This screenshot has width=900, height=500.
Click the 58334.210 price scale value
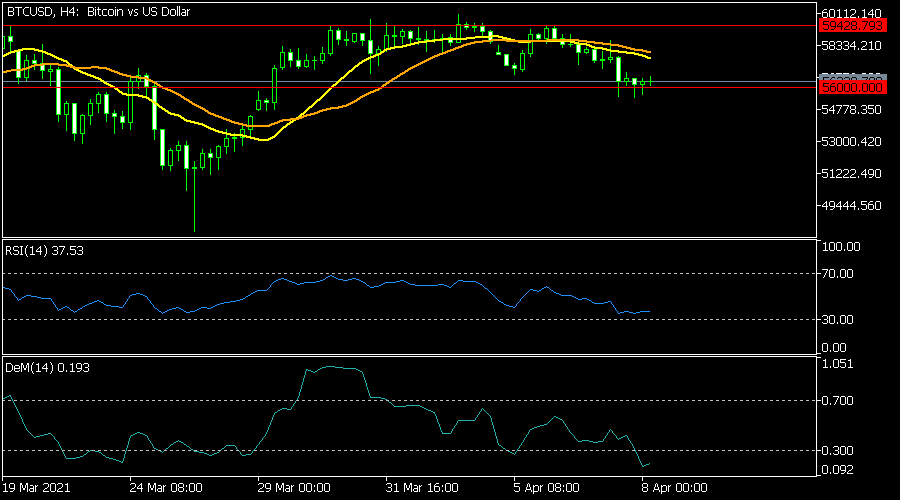851,45
